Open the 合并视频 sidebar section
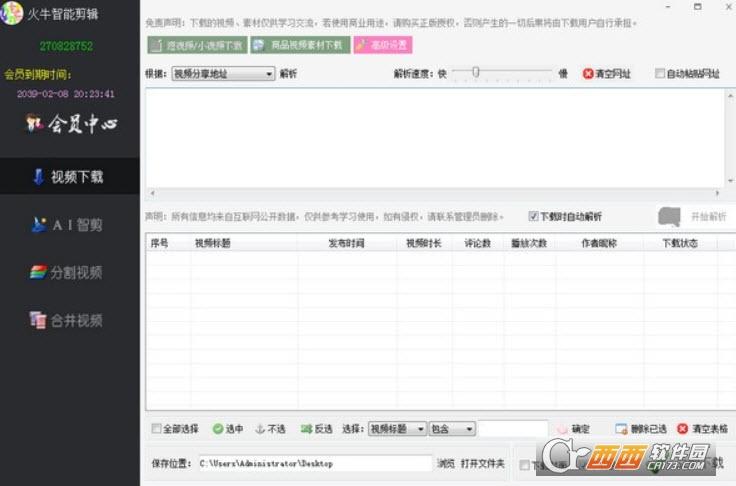736x486 pixels. [69, 321]
